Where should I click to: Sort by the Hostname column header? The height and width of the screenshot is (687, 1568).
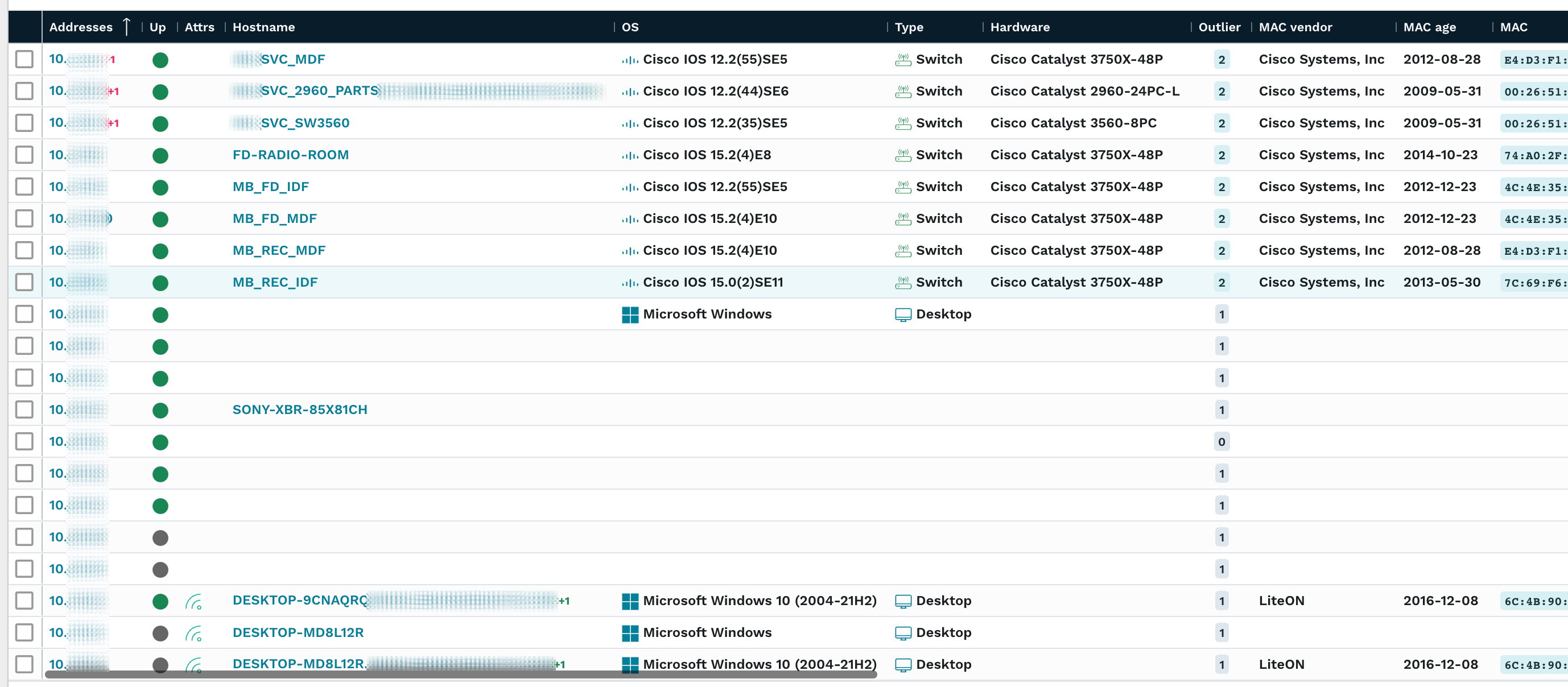263,27
